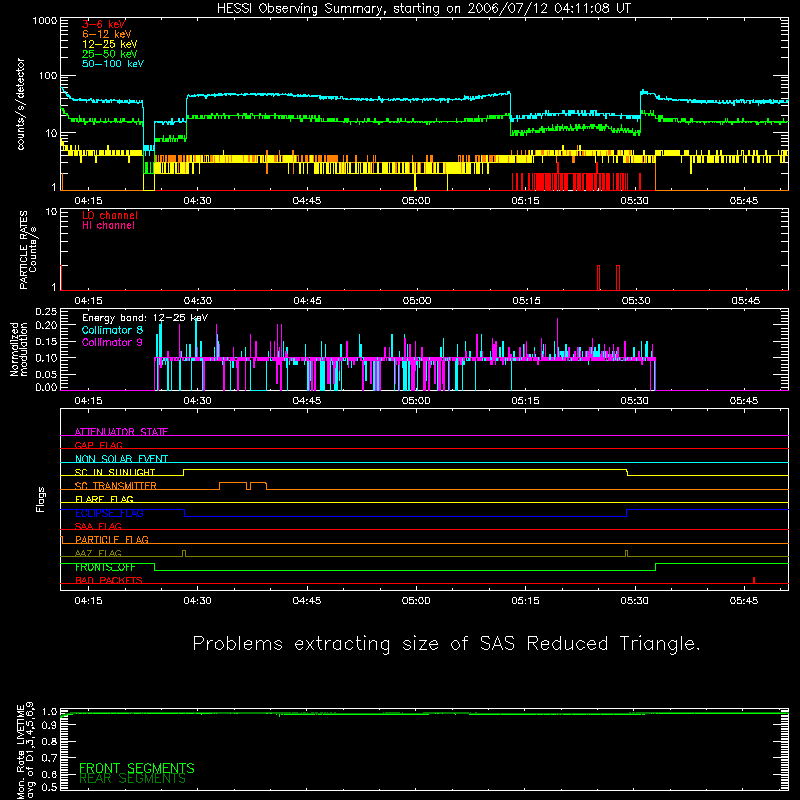
Task: Click '05:15' under the particle rates panel
Action: 526,301
